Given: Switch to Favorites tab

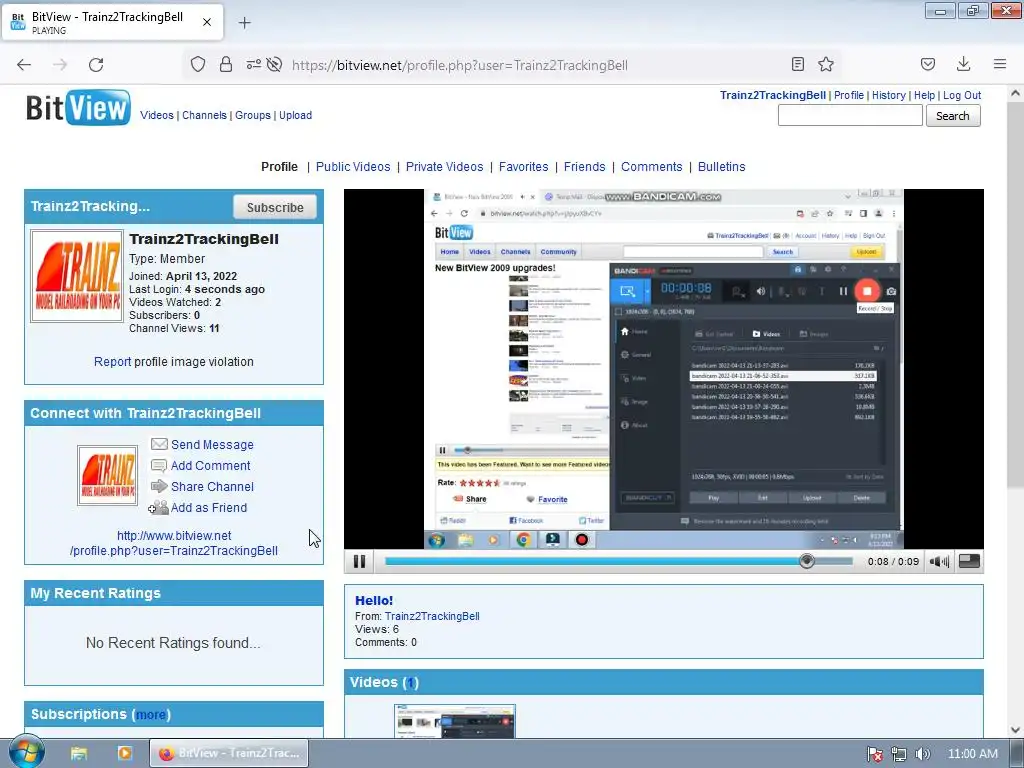Looking at the screenshot, I should pyautogui.click(x=524, y=167).
